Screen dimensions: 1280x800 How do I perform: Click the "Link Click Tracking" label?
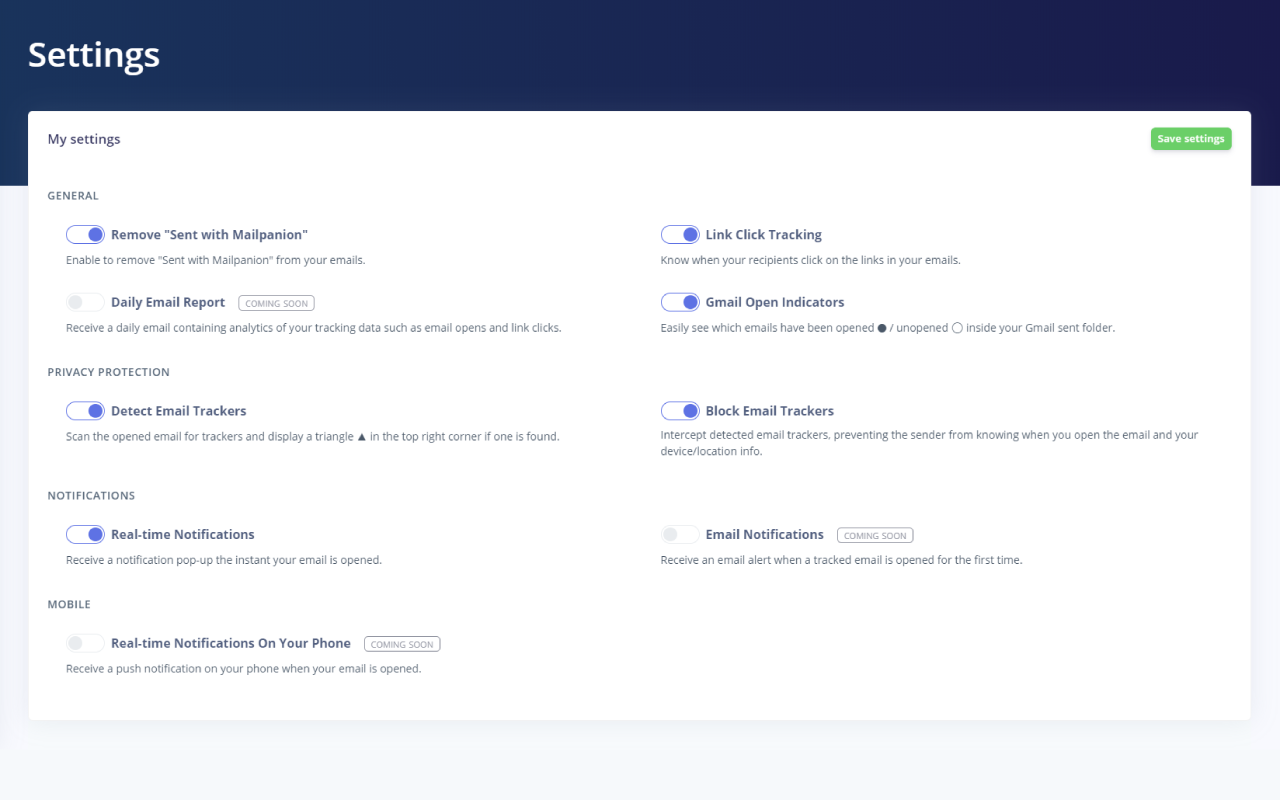[764, 235]
